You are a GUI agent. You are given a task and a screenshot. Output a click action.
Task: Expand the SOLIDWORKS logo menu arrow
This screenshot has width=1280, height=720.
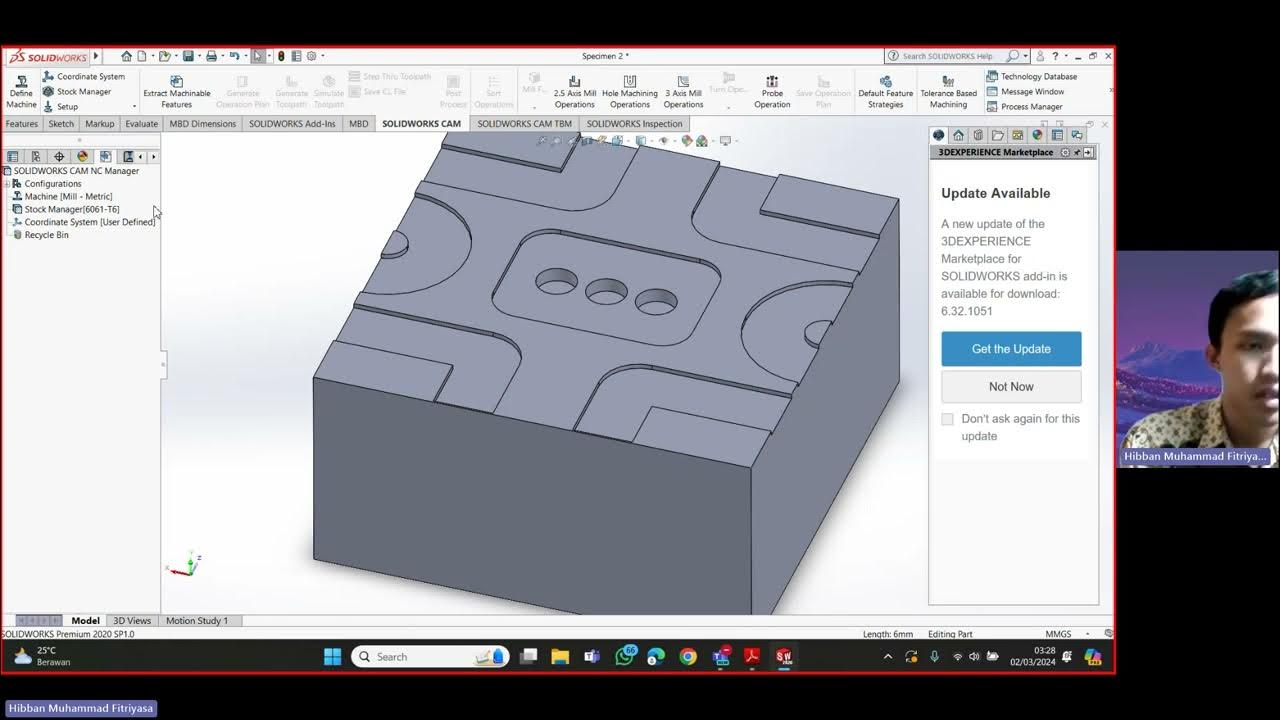pos(96,56)
